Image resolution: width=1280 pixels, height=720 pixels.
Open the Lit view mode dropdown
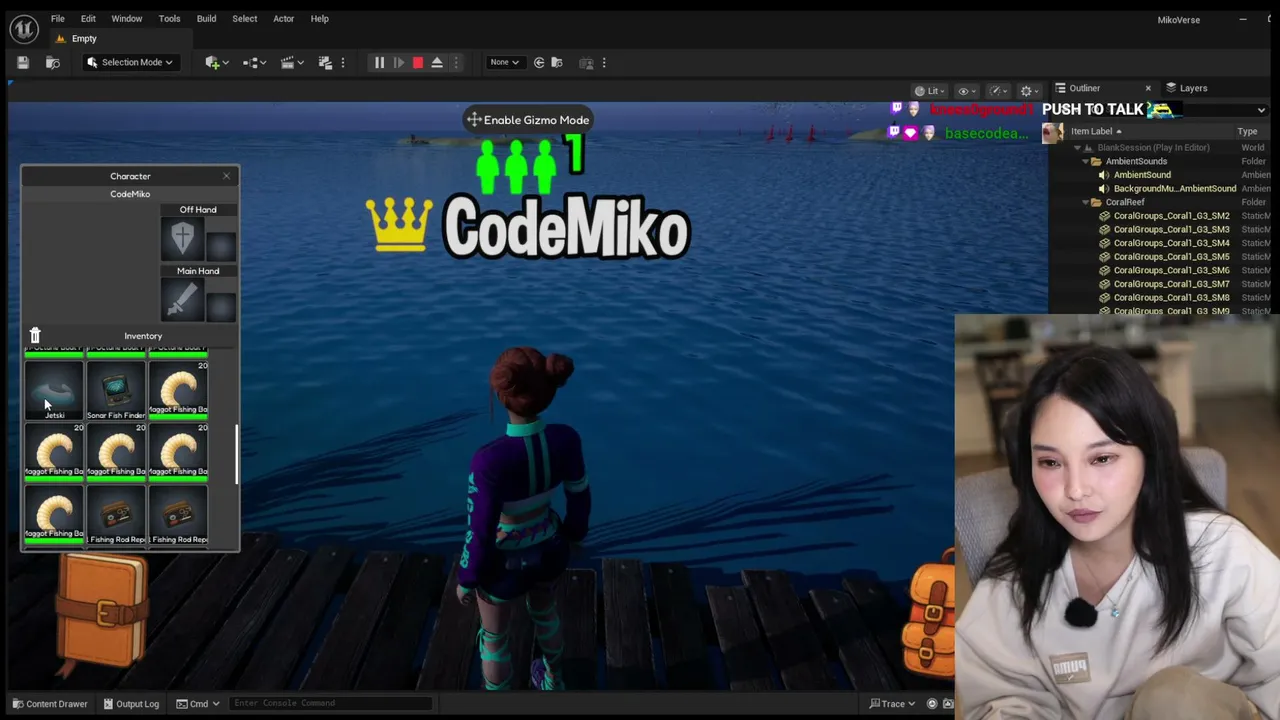[x=930, y=91]
